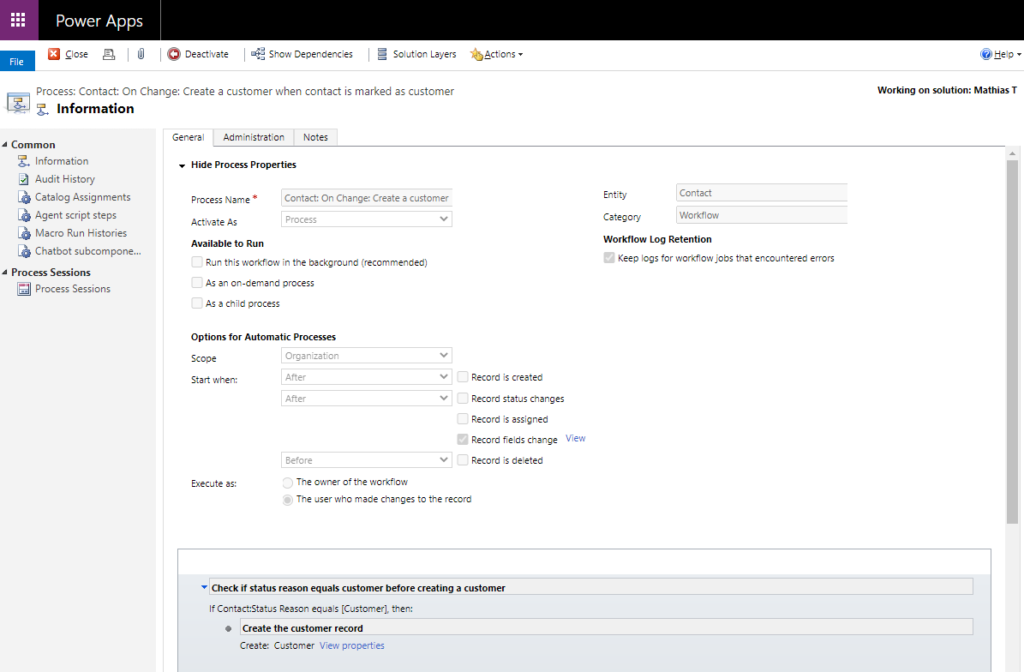
Task: Check As an on-demand process
Action: (x=197, y=283)
